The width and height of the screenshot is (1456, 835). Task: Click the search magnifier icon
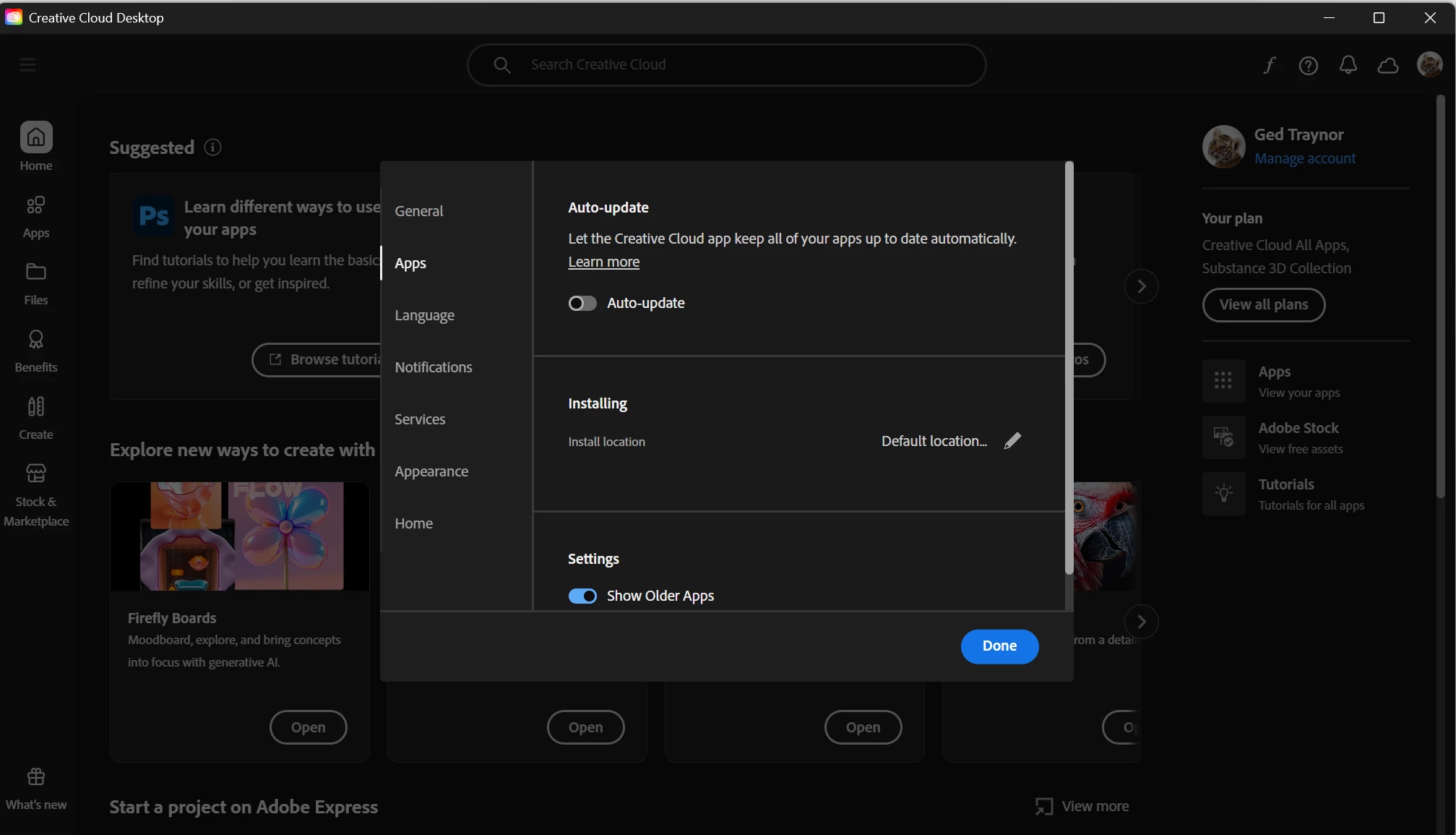pos(502,65)
